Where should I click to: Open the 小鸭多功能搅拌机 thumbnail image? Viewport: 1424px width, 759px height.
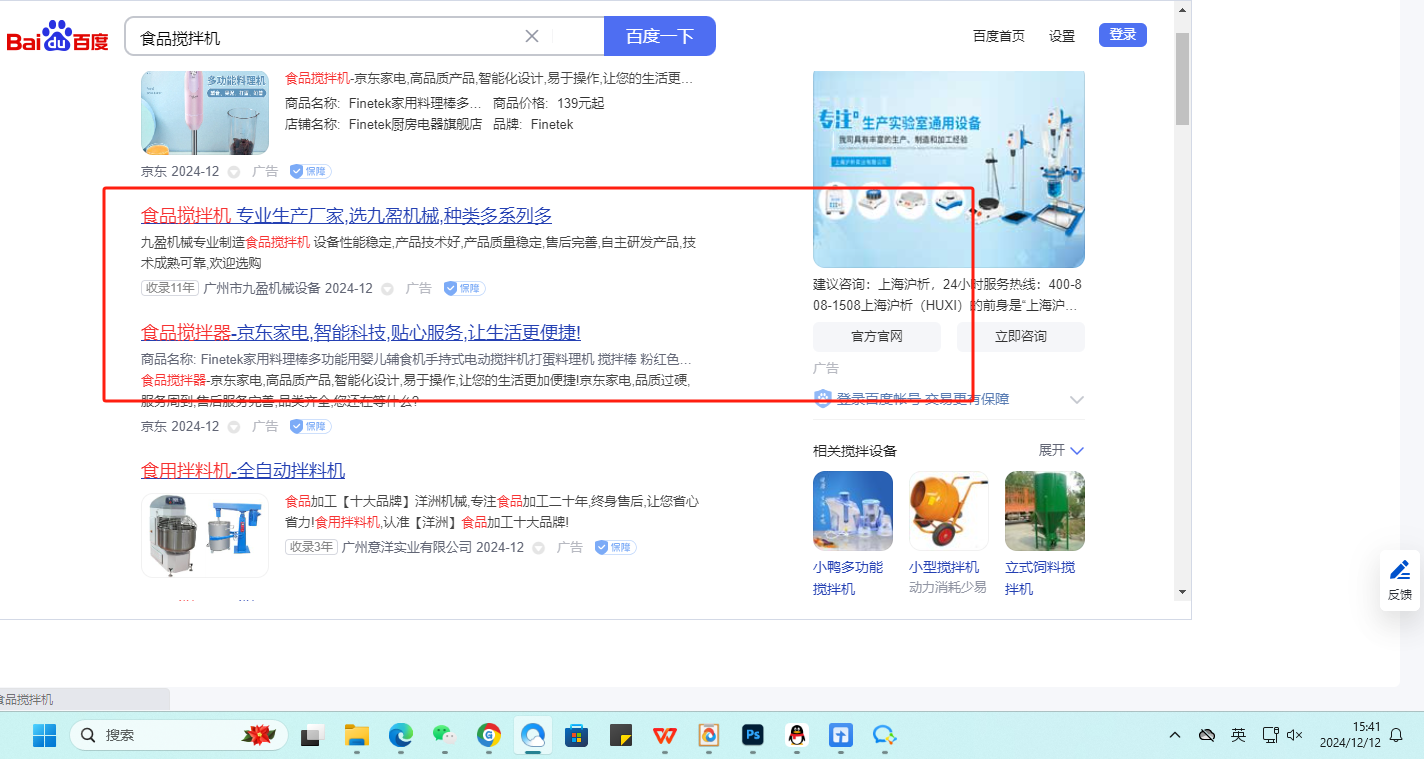(853, 511)
